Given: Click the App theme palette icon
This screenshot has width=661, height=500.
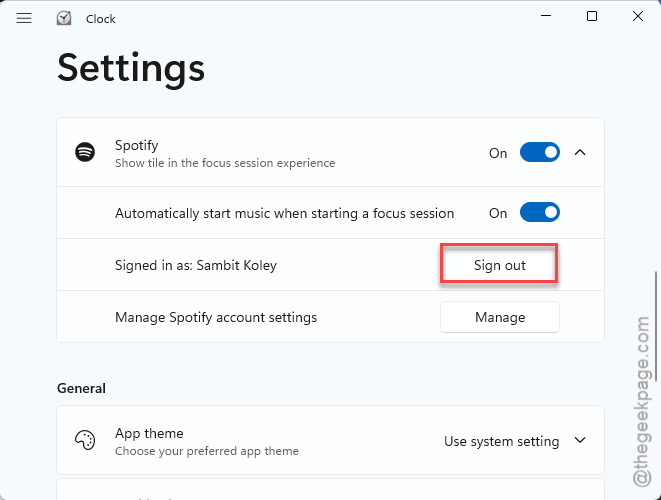Looking at the screenshot, I should coord(85,440).
